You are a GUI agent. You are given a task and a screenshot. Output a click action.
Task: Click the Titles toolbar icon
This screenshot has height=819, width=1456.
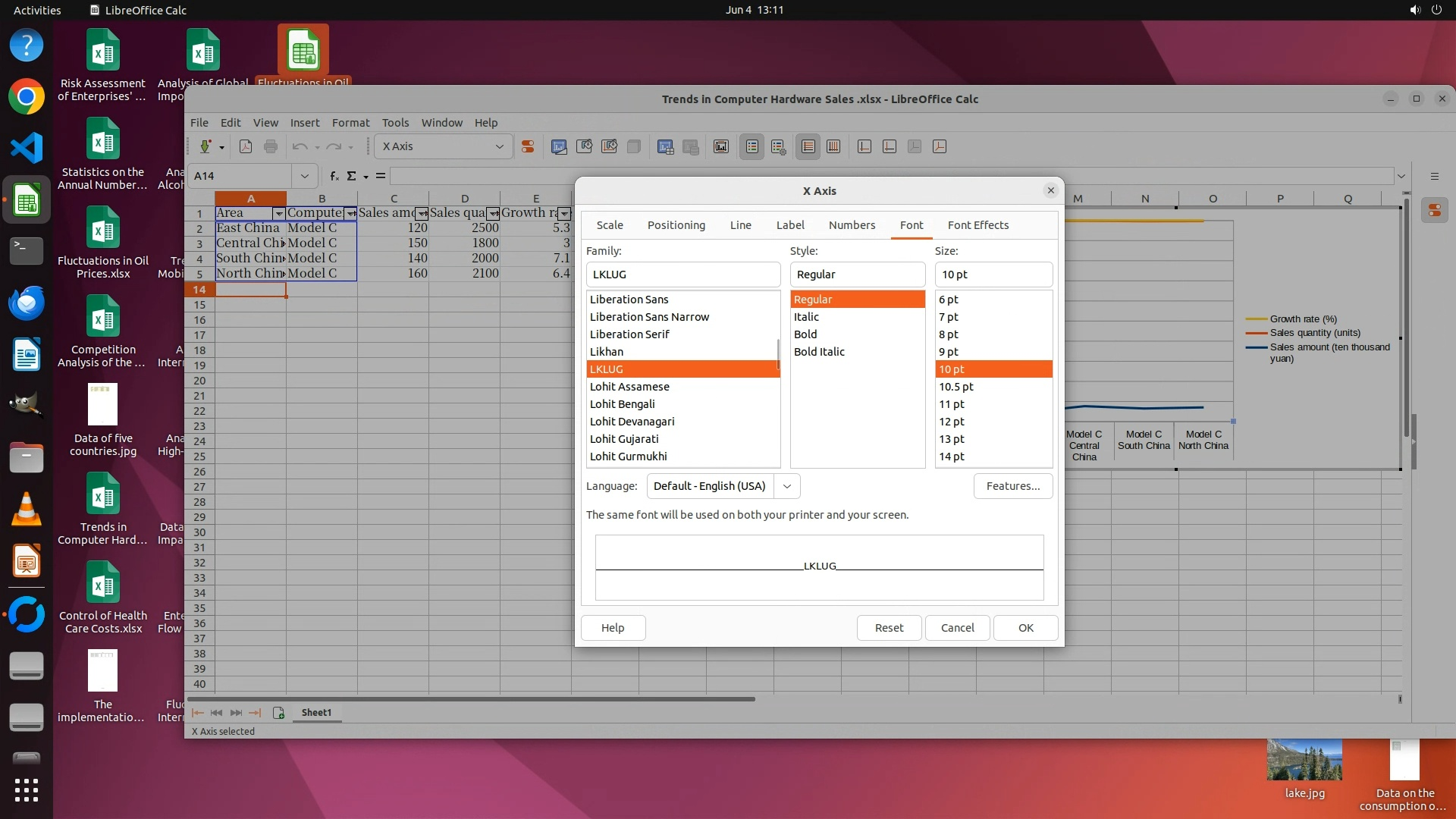(x=721, y=147)
